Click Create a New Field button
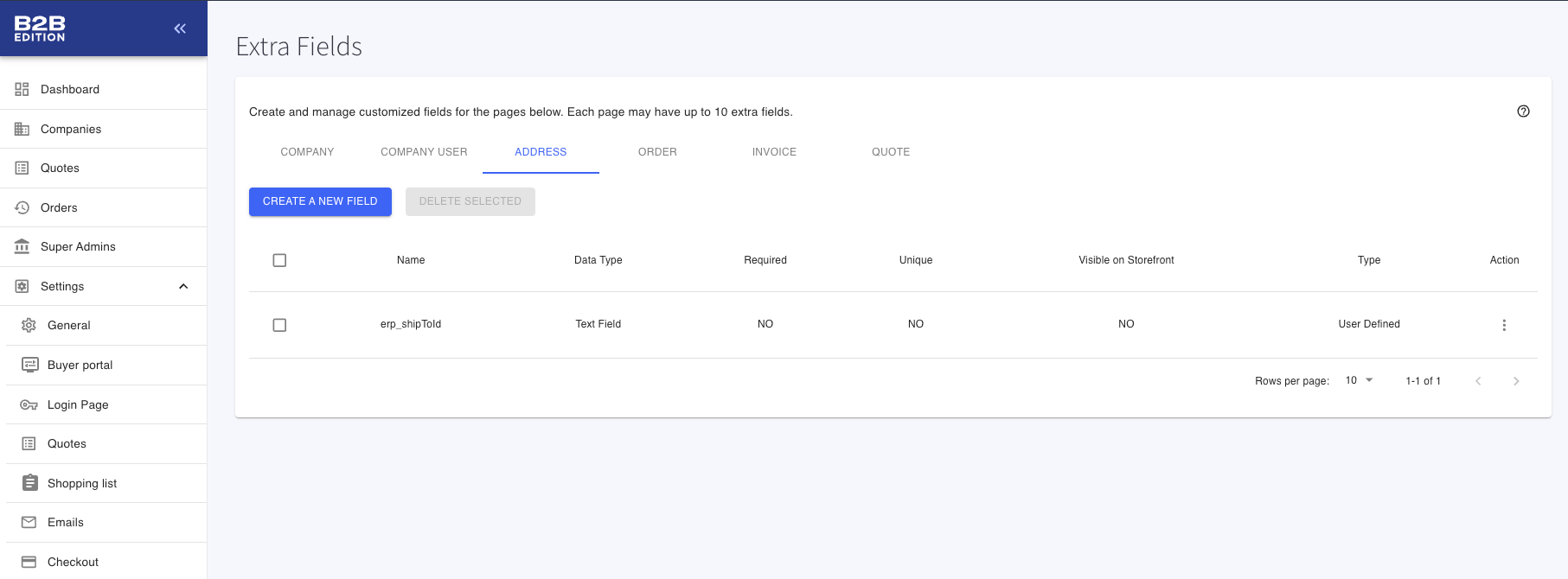The image size is (1568, 579). [x=320, y=201]
